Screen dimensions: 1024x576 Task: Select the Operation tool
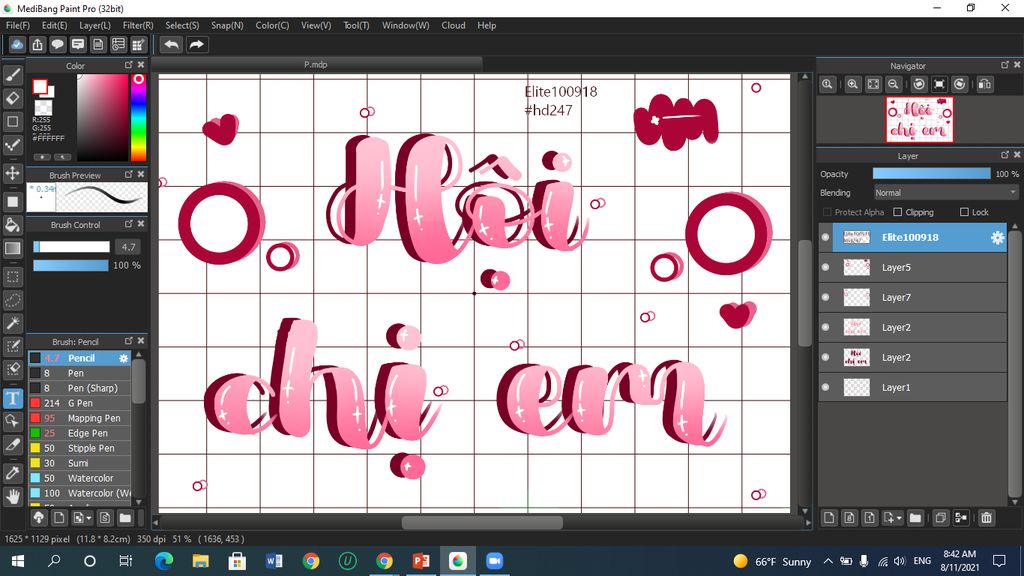click(x=12, y=421)
